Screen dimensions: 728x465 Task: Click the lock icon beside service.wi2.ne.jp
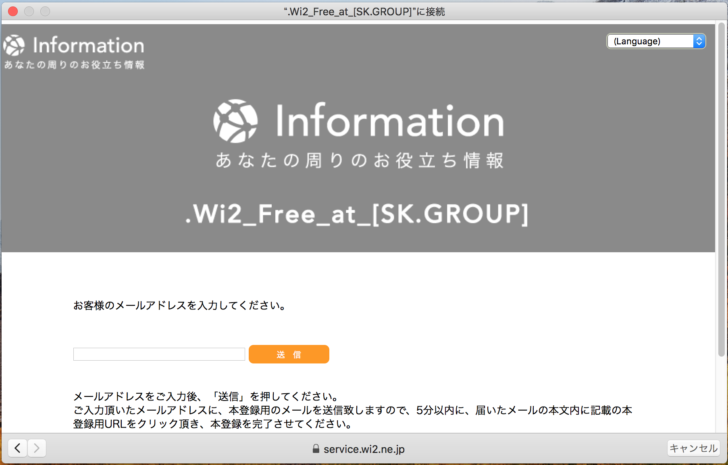point(316,449)
